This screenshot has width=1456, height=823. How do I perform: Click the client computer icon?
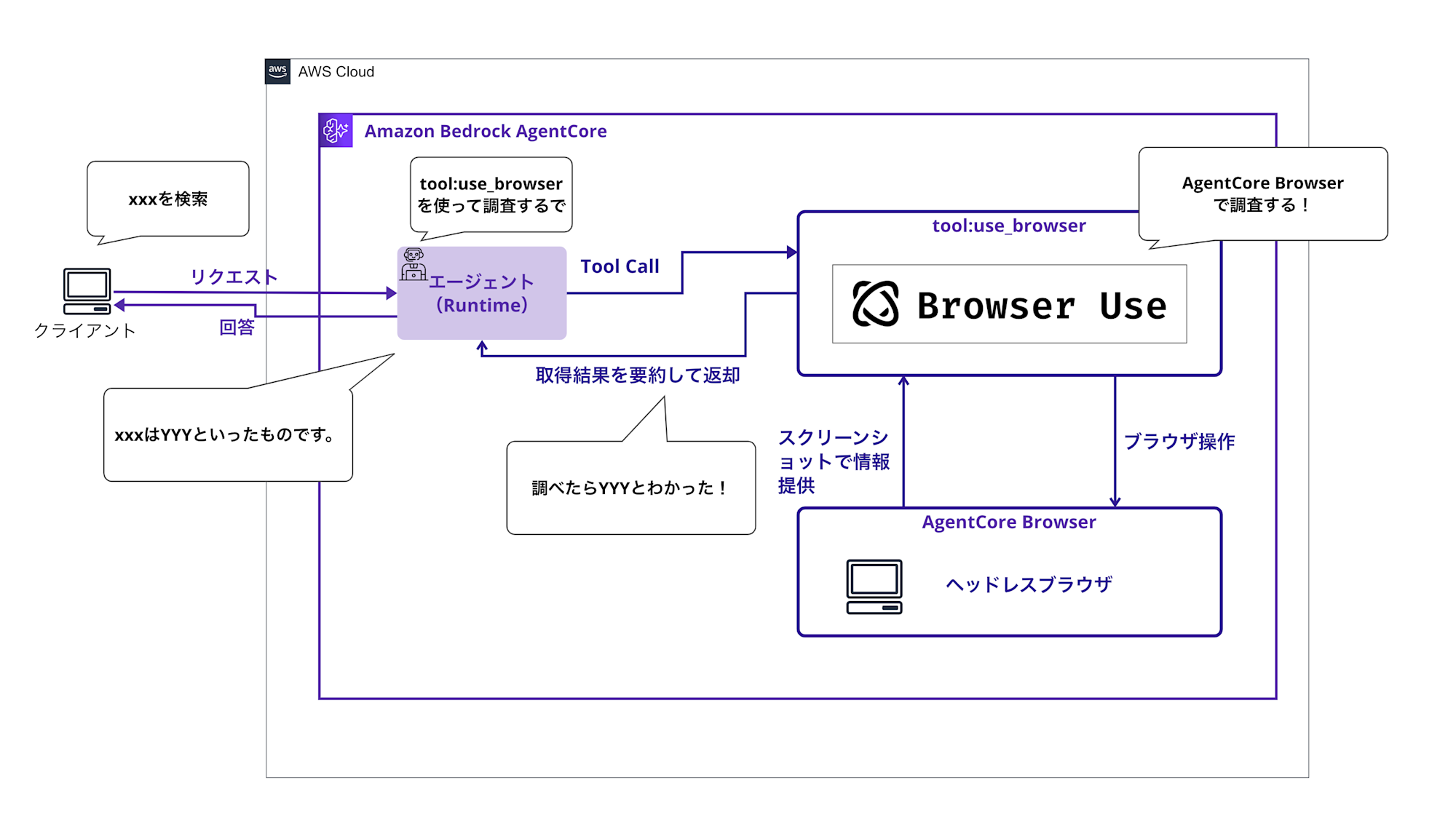tap(87, 291)
